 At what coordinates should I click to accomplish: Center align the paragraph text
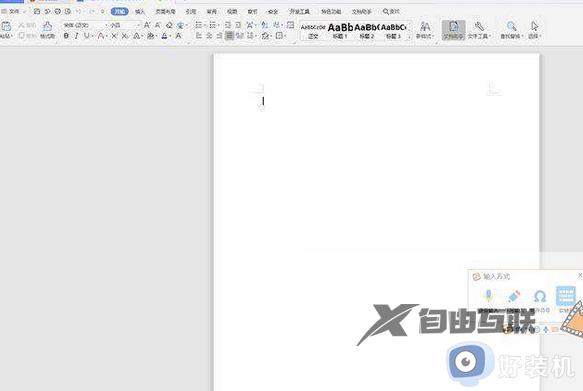209,36
